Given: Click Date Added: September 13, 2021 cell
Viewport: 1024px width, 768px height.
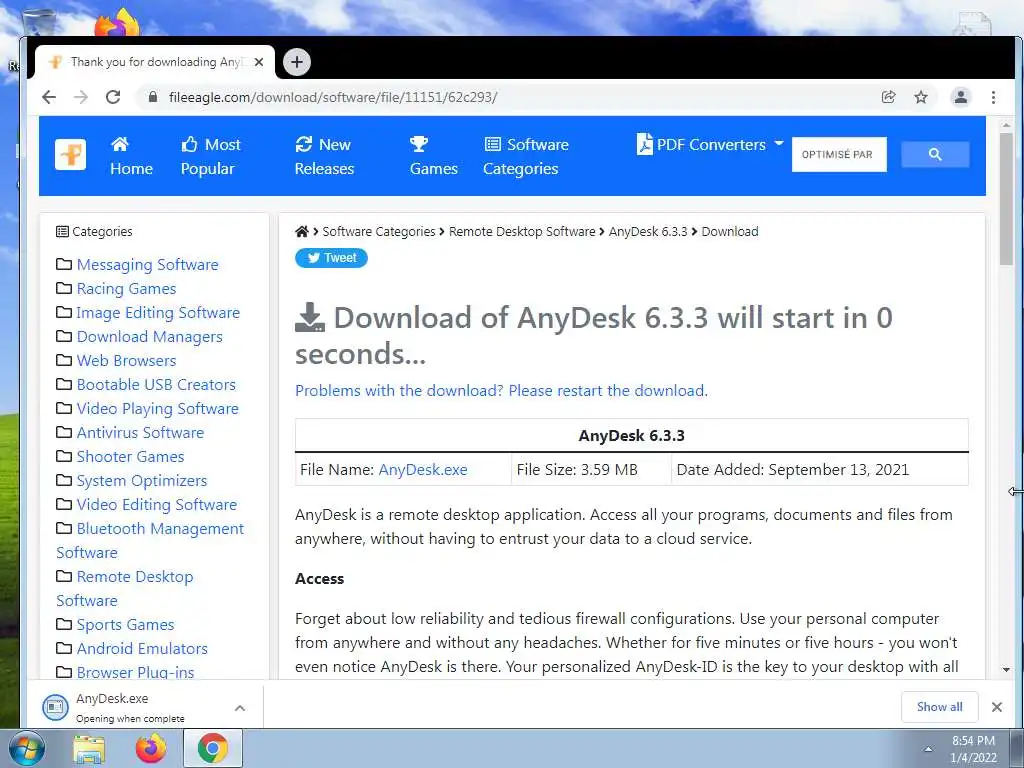Looking at the screenshot, I should (x=820, y=470).
